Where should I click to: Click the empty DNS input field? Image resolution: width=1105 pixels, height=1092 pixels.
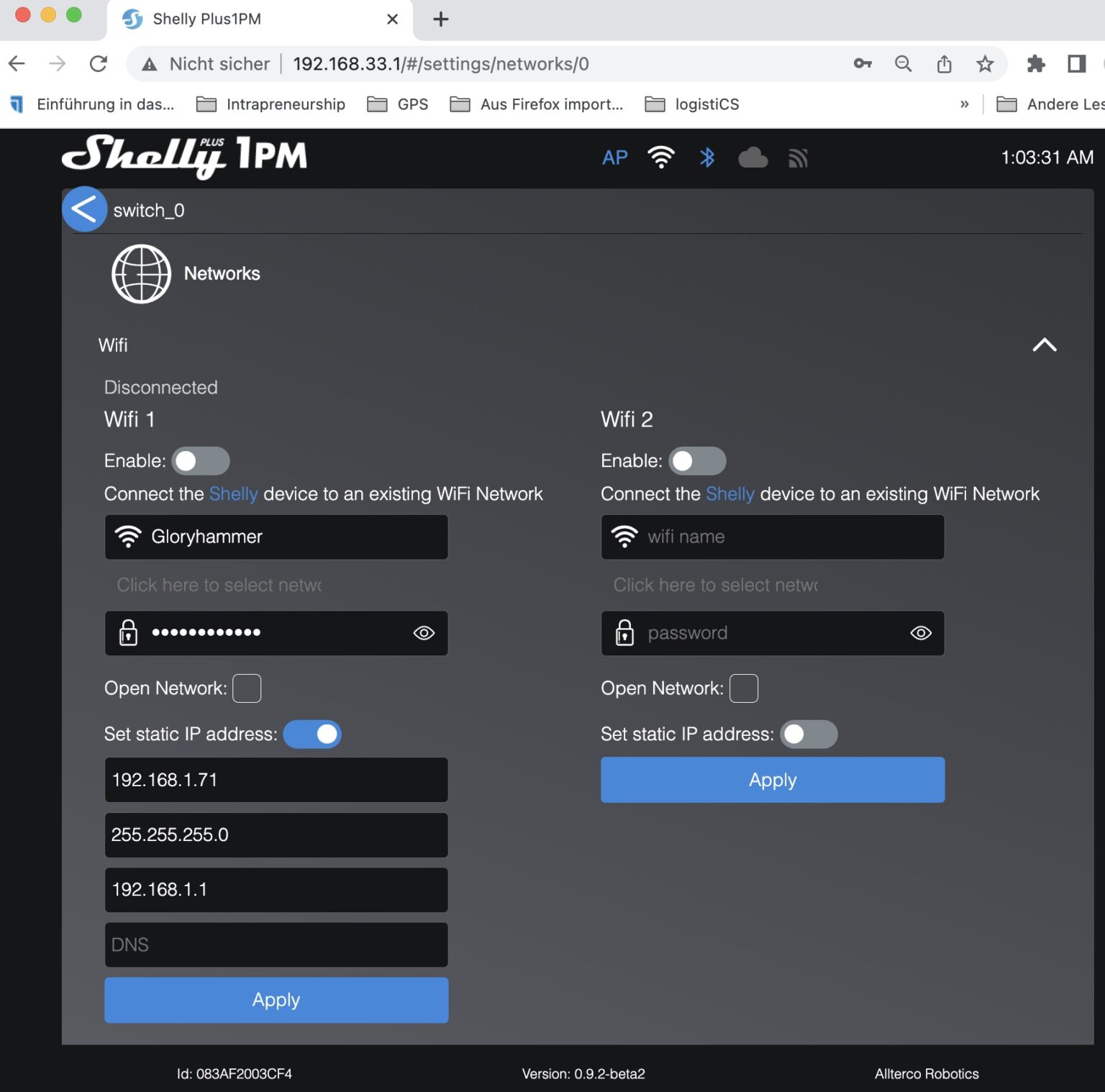[x=276, y=945]
